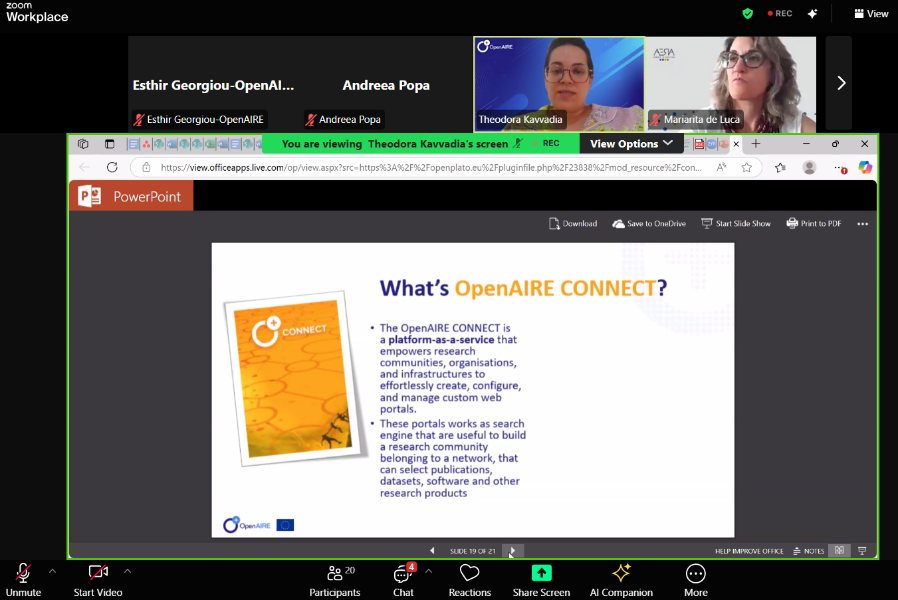
Task: Click 'You are viewing Theodora Kavvadia's screen' banner
Action: [x=395, y=144]
